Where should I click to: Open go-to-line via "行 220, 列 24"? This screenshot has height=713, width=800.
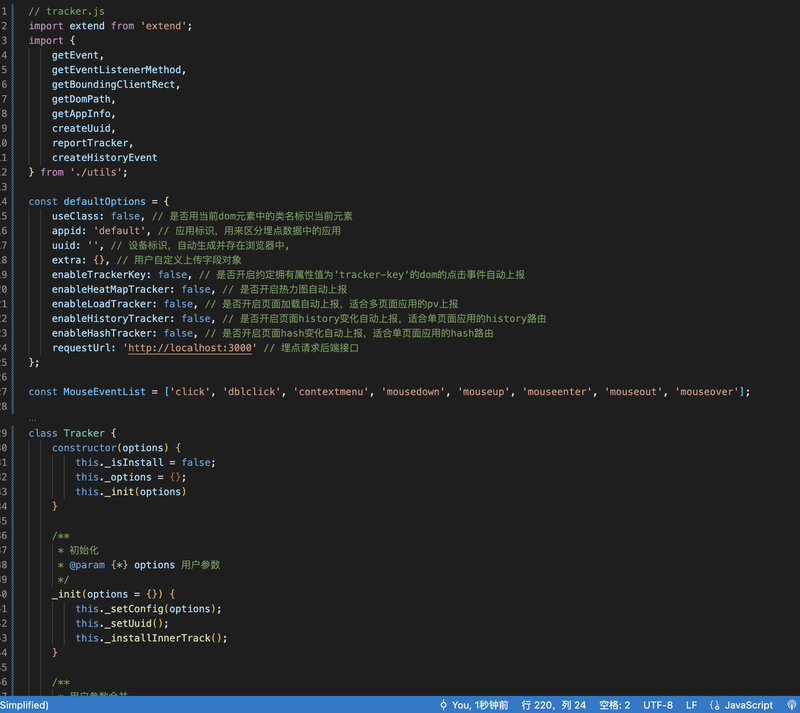coord(554,705)
